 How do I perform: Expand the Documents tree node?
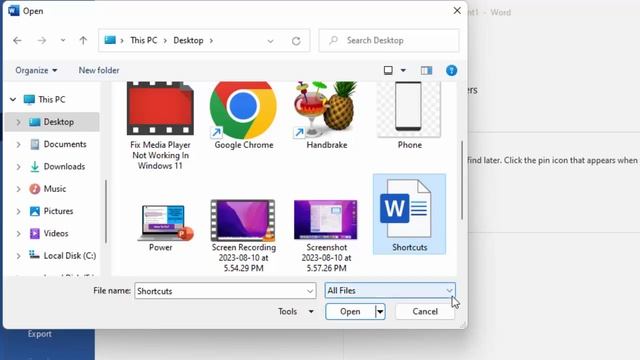tap(18, 144)
